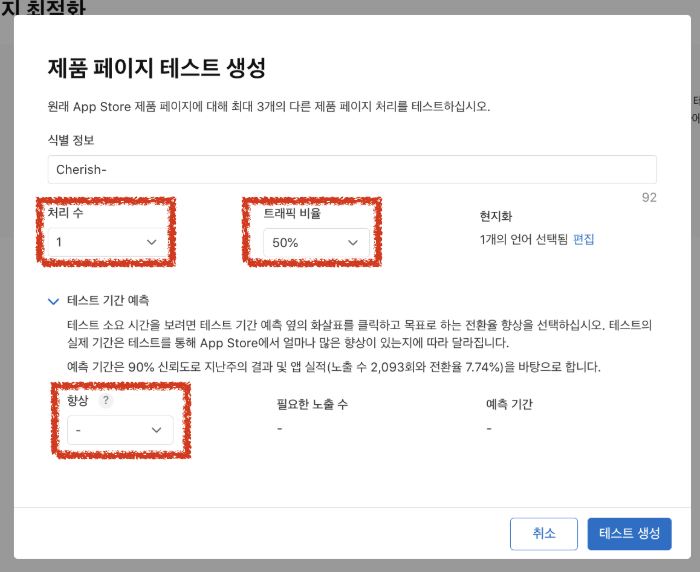Click the 제품 페이지 테스트 생성 title
This screenshot has width=700, height=572.
click(x=157, y=68)
